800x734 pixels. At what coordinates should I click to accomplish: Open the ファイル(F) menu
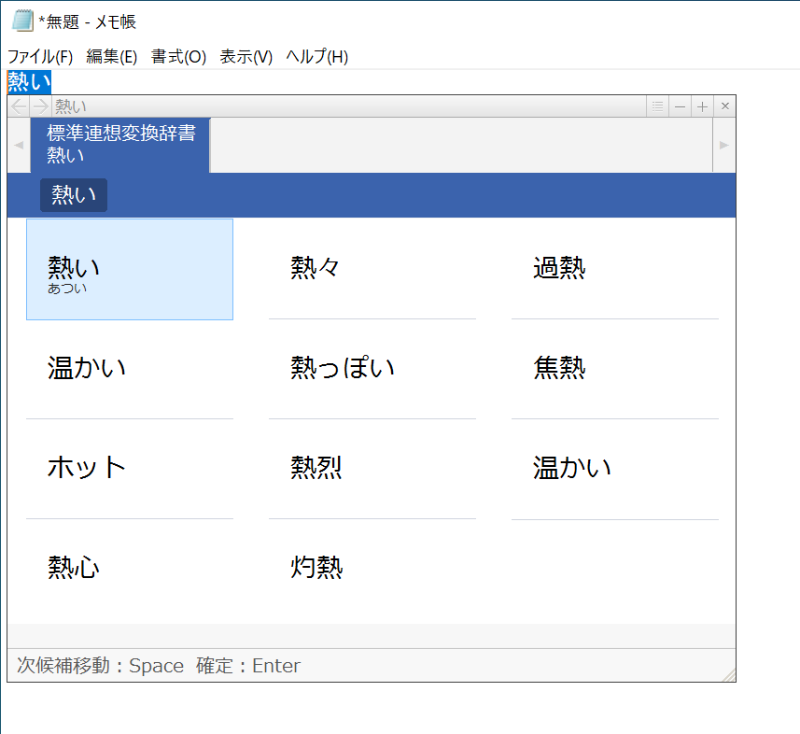[40, 57]
